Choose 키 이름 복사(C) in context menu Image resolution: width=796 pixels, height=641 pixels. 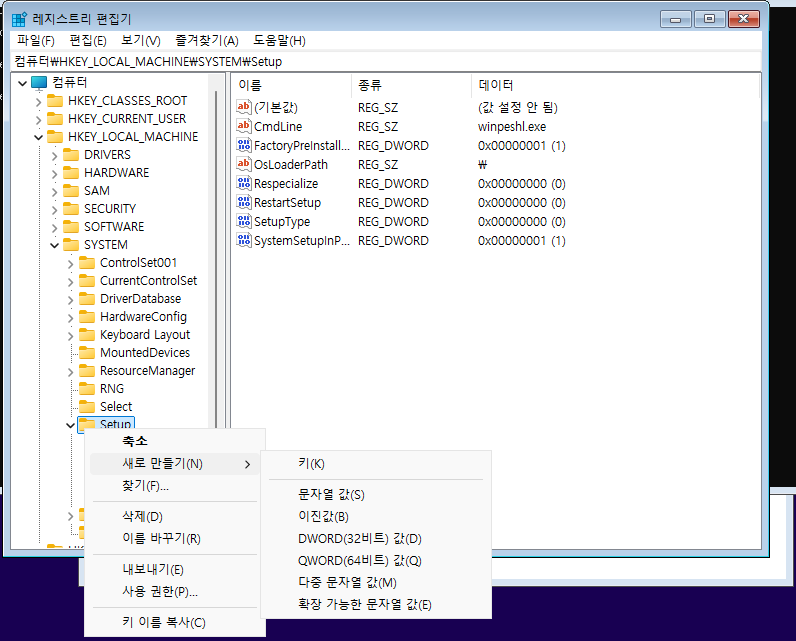click(x=175, y=622)
